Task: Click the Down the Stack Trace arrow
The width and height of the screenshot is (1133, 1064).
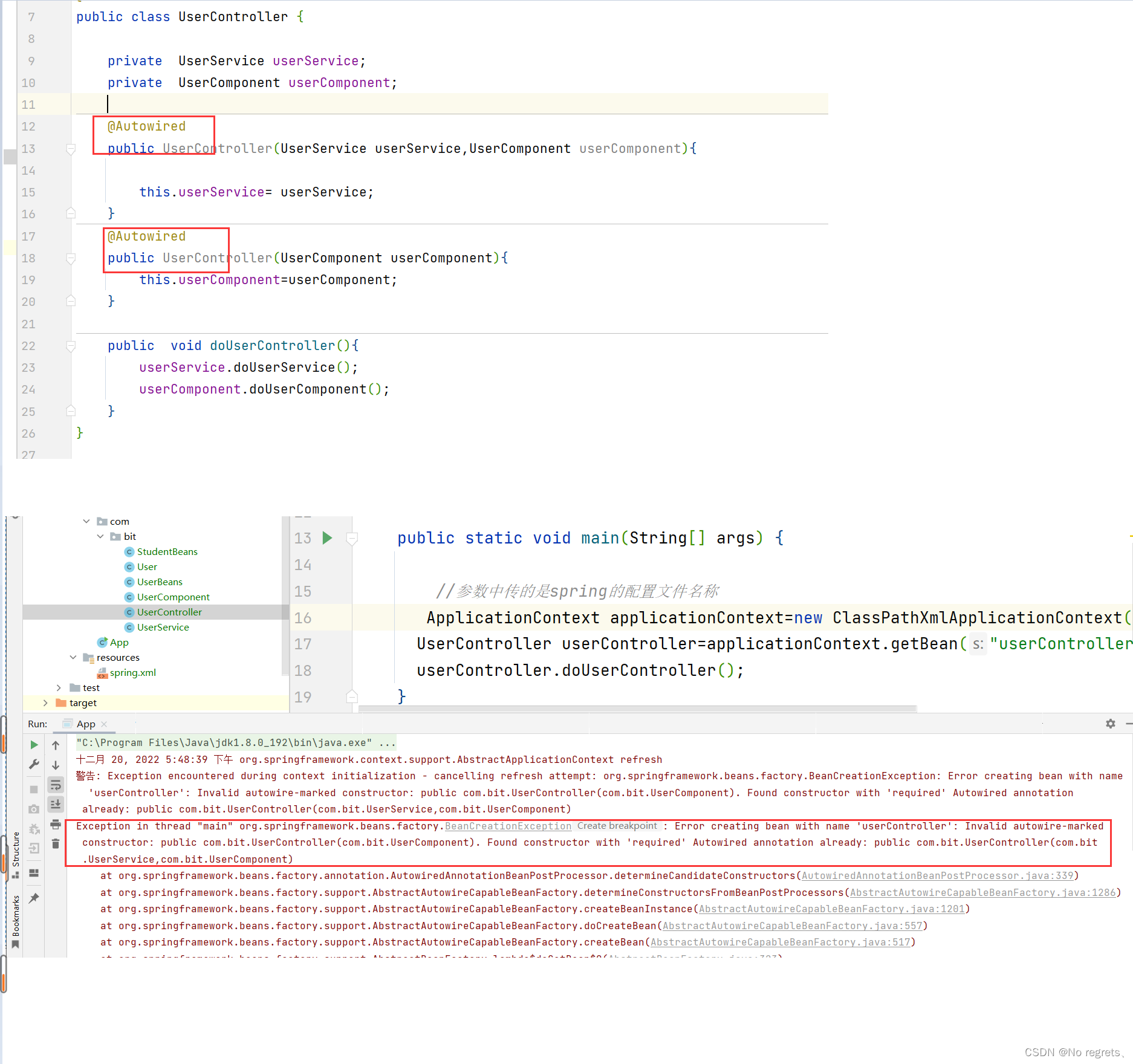Action: 56,765
